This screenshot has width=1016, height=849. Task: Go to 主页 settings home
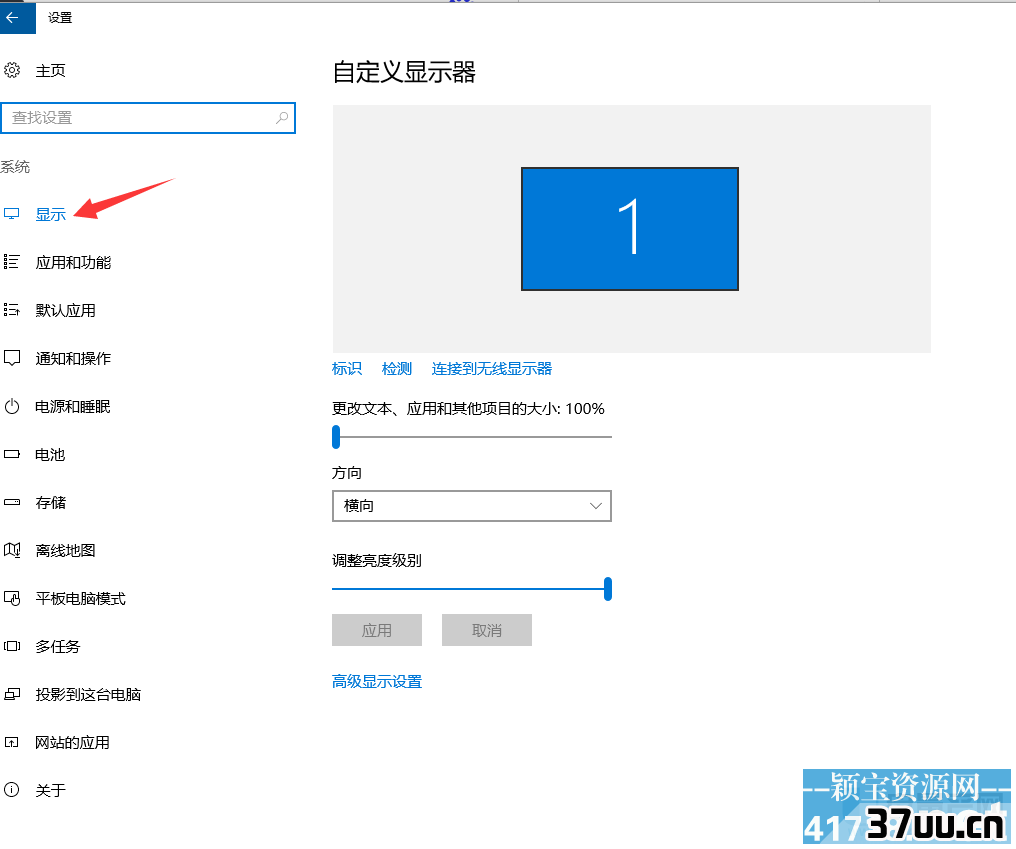click(x=51, y=71)
